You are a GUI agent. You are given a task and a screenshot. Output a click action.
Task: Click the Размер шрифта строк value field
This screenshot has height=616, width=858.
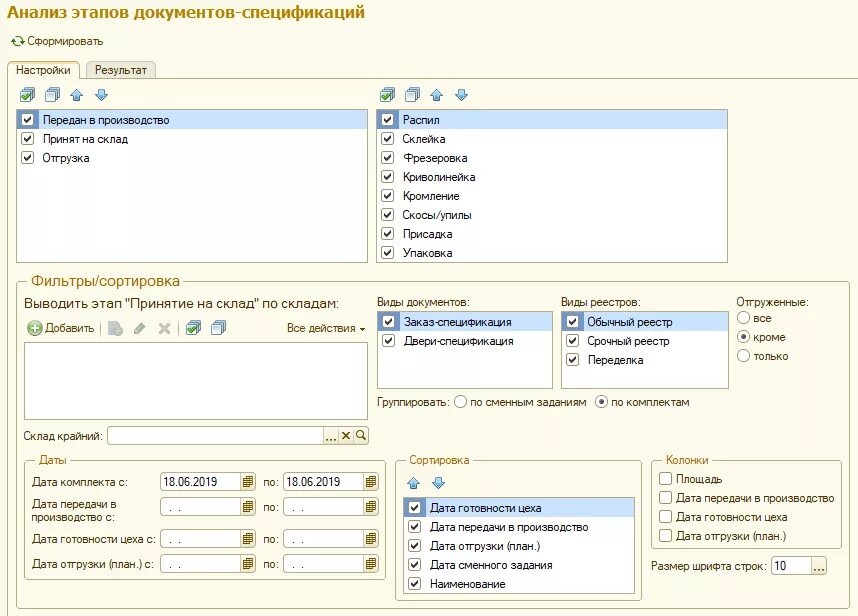tap(791, 566)
